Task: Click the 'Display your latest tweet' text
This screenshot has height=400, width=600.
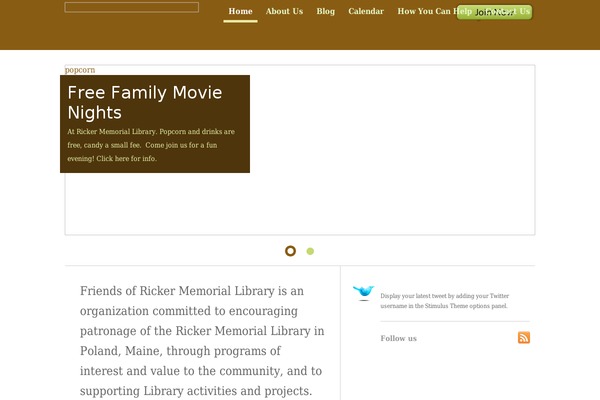Action: coord(444,301)
